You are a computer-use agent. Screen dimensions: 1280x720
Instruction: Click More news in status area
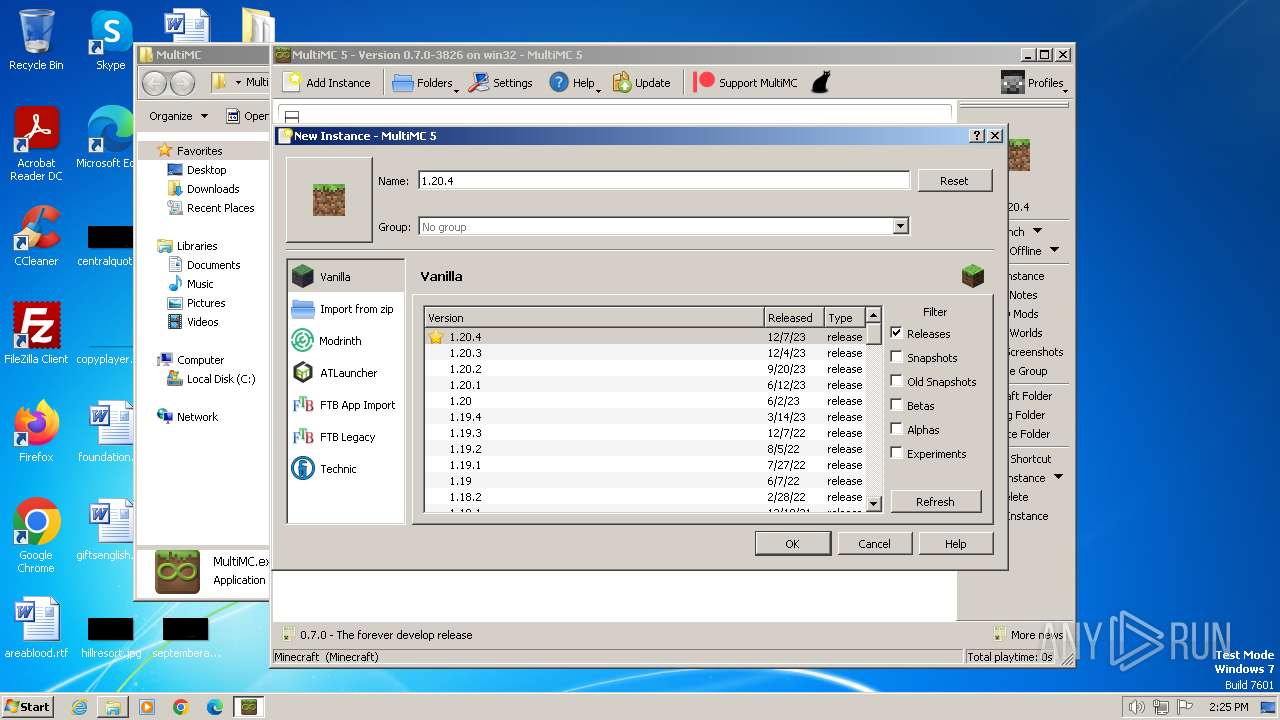(1029, 635)
